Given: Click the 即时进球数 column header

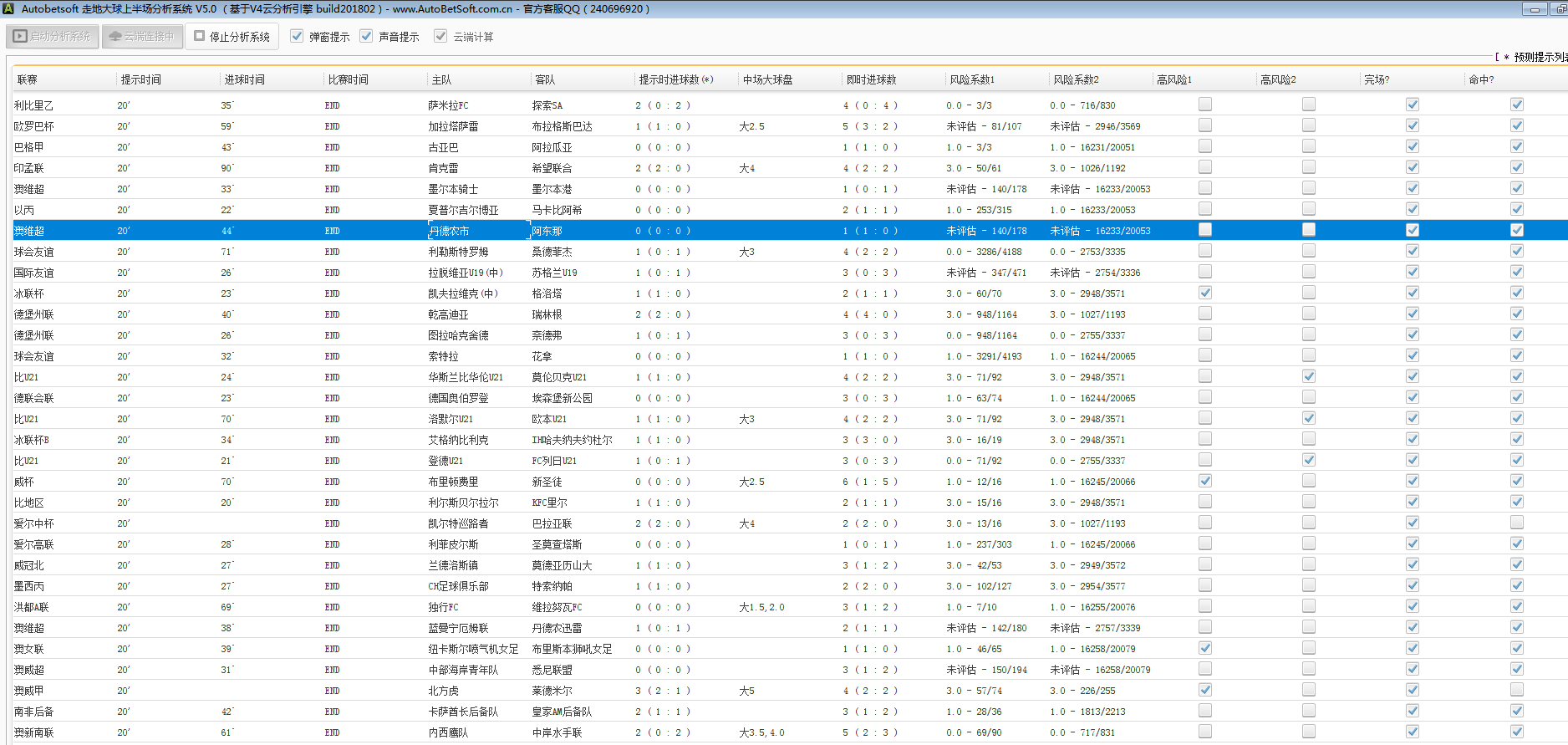Looking at the screenshot, I should (x=871, y=79).
